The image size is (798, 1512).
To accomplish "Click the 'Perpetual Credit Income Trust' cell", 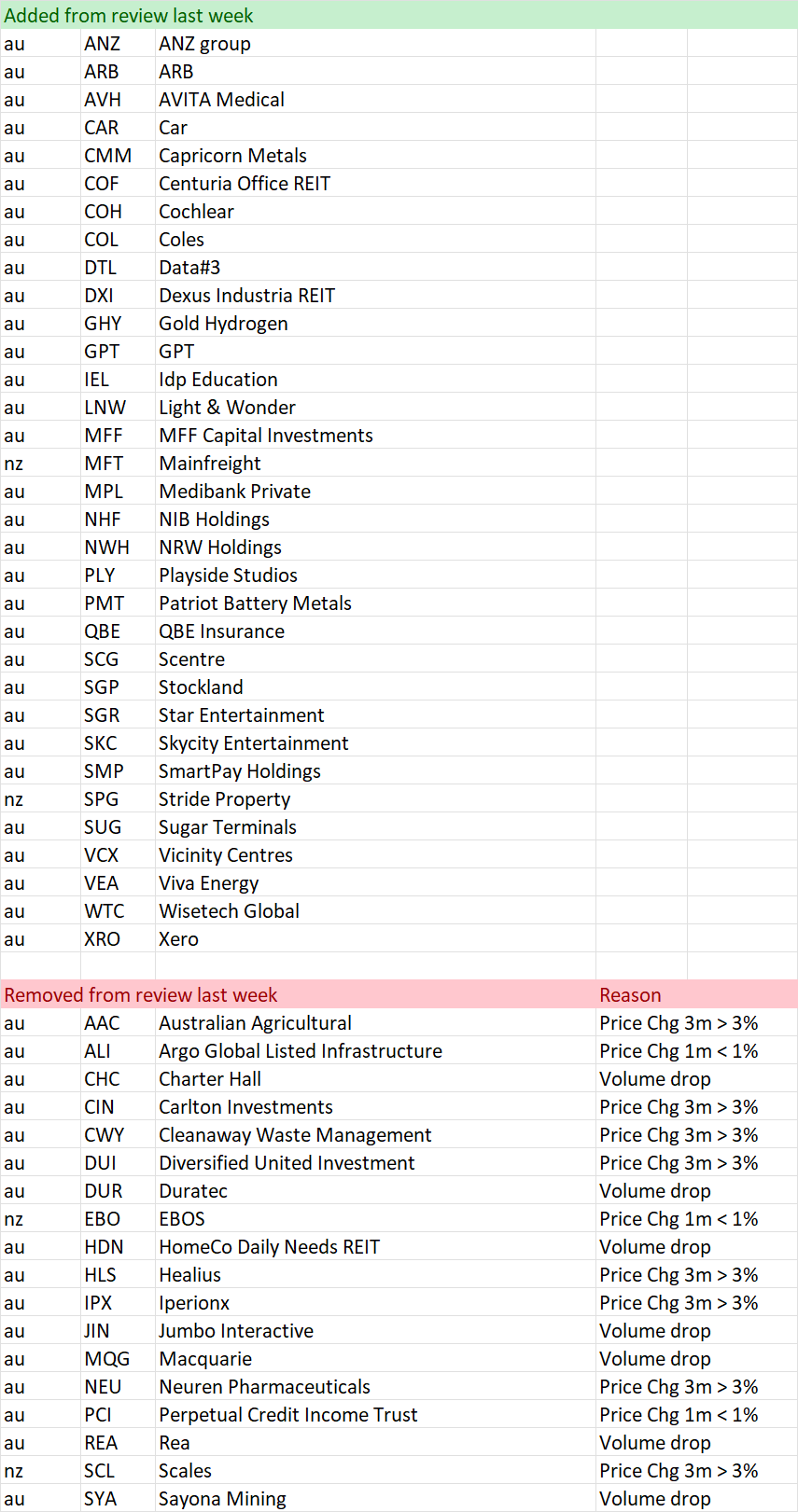I will 375,1414.
